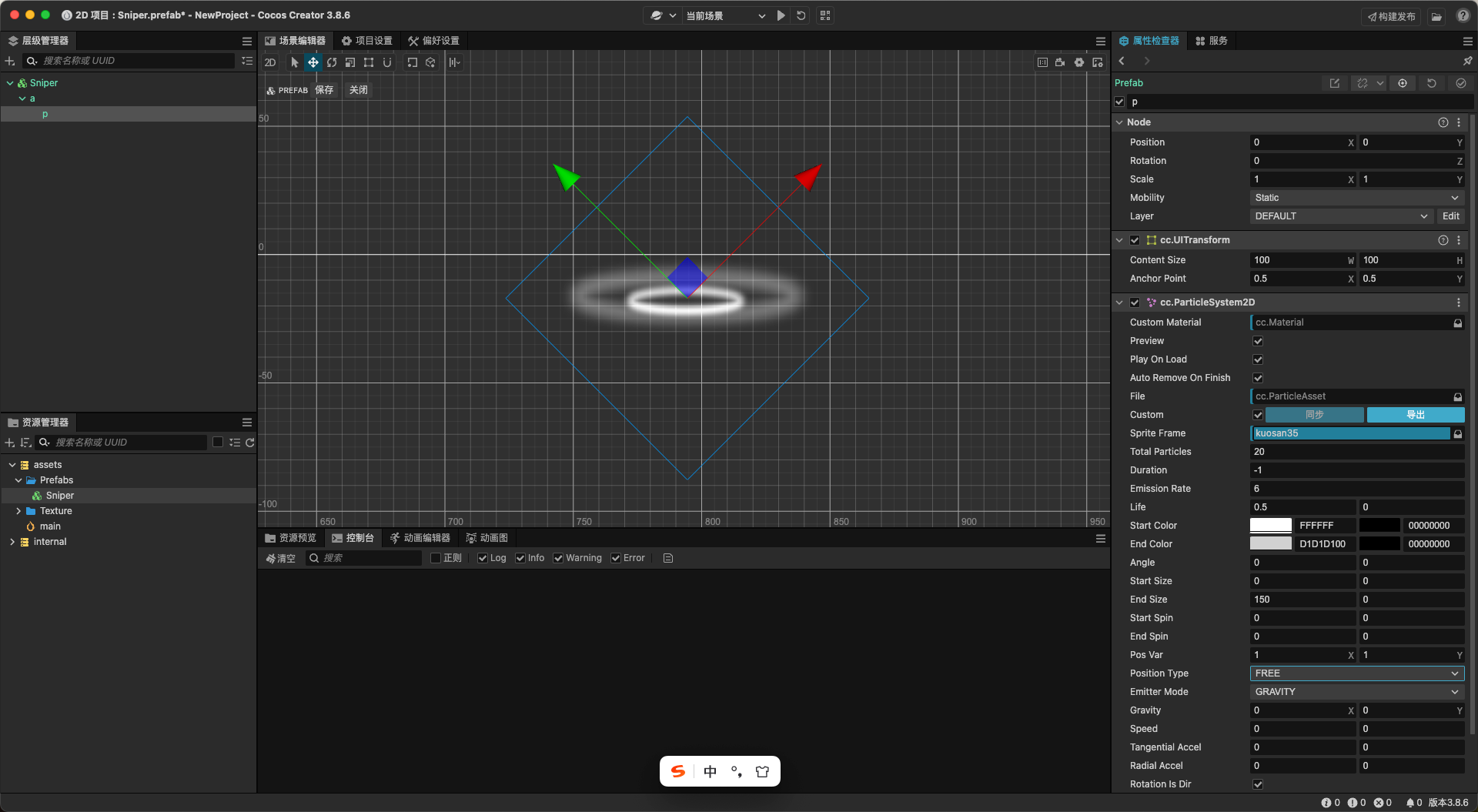Toggle the Auto Remove On Finish checkbox

coord(1258,378)
